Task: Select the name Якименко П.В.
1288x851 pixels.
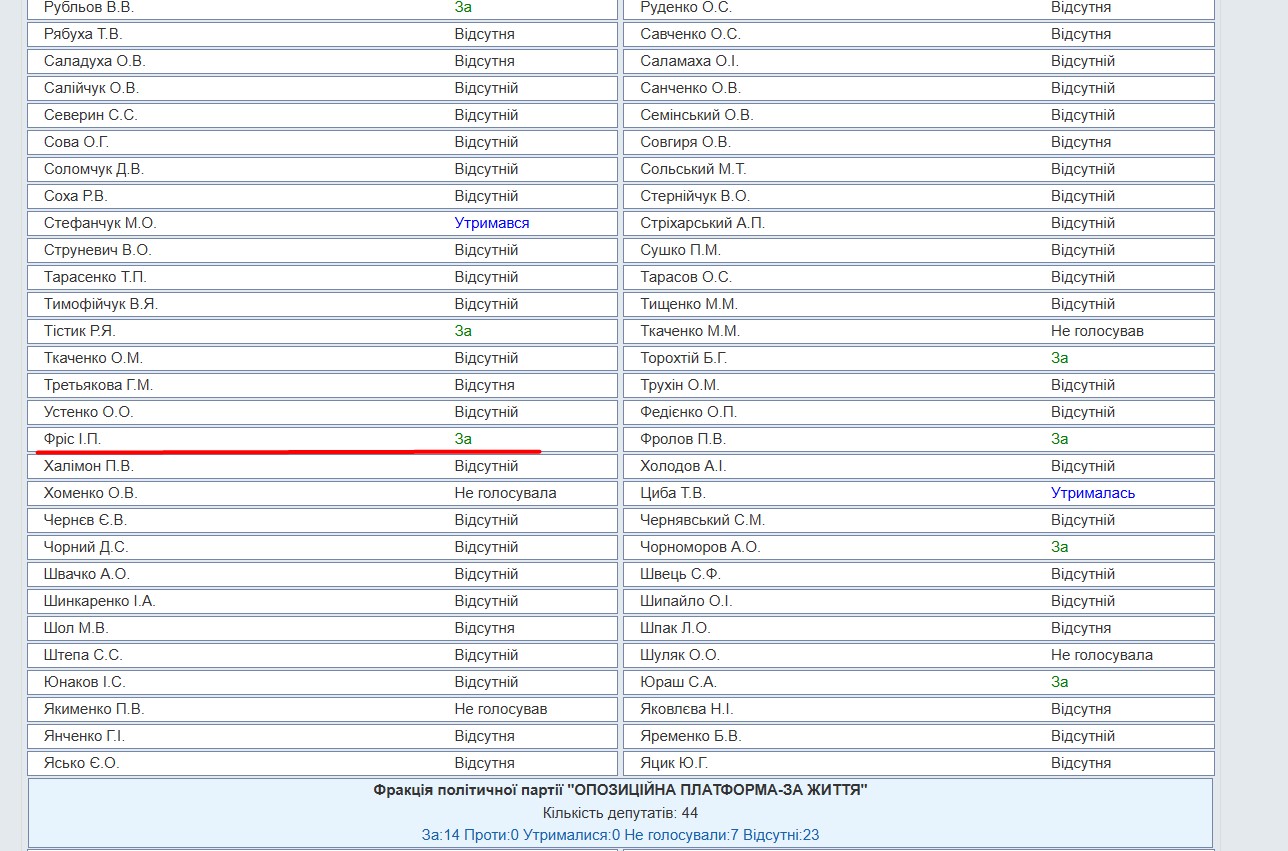Action: tap(94, 709)
